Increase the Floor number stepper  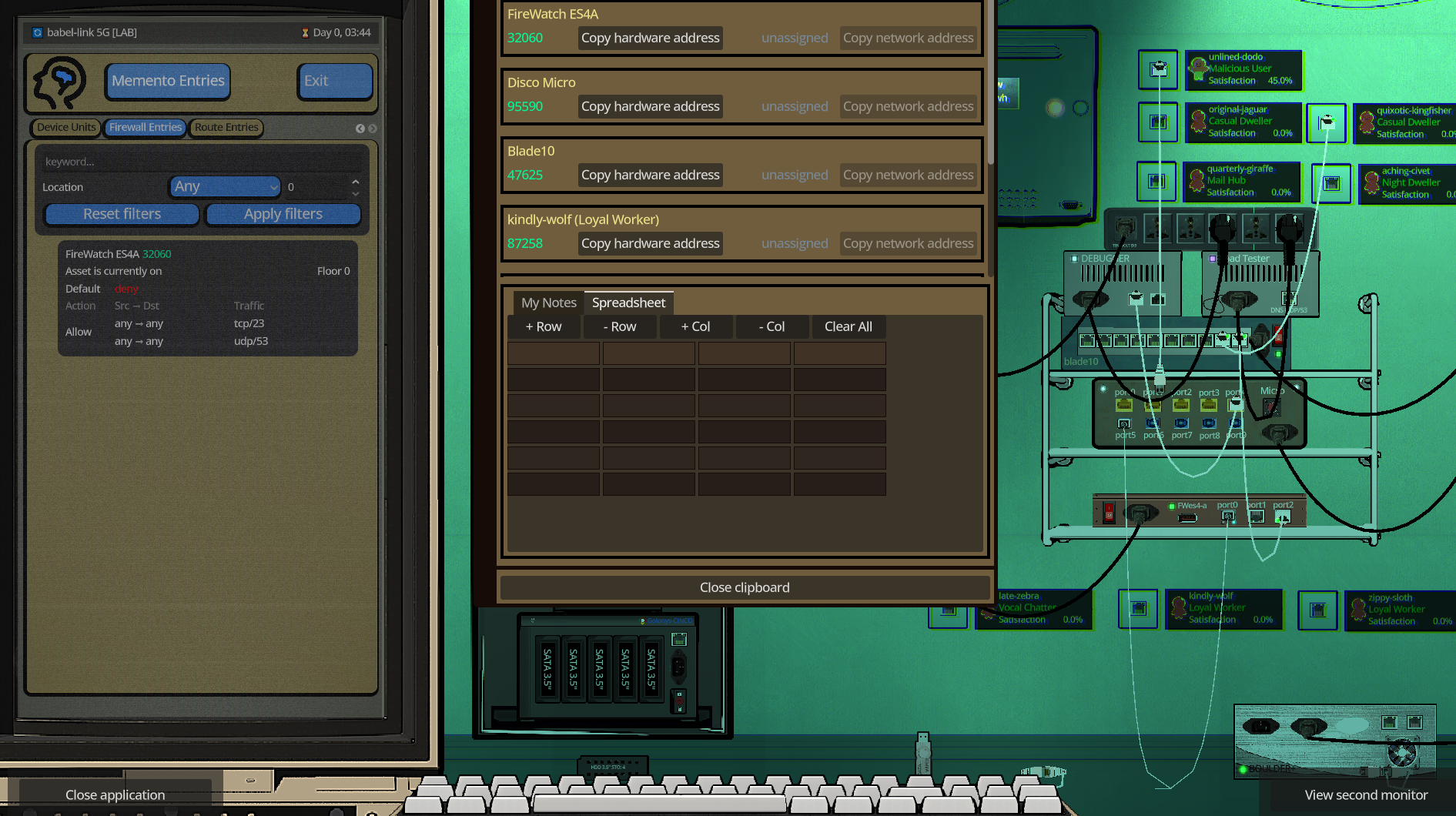pos(355,181)
